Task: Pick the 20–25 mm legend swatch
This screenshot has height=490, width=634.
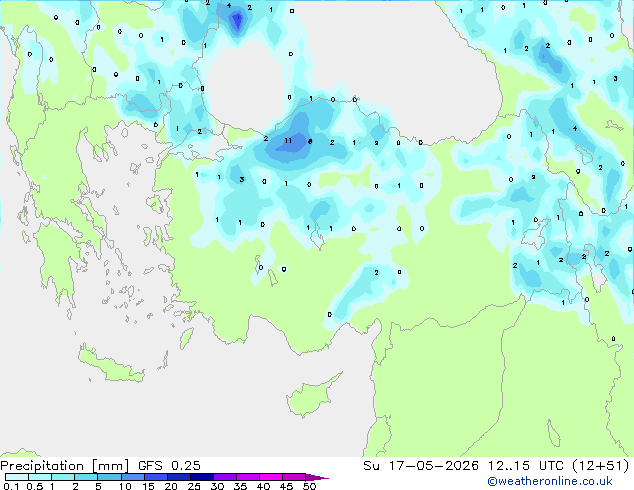Action: 178,477
